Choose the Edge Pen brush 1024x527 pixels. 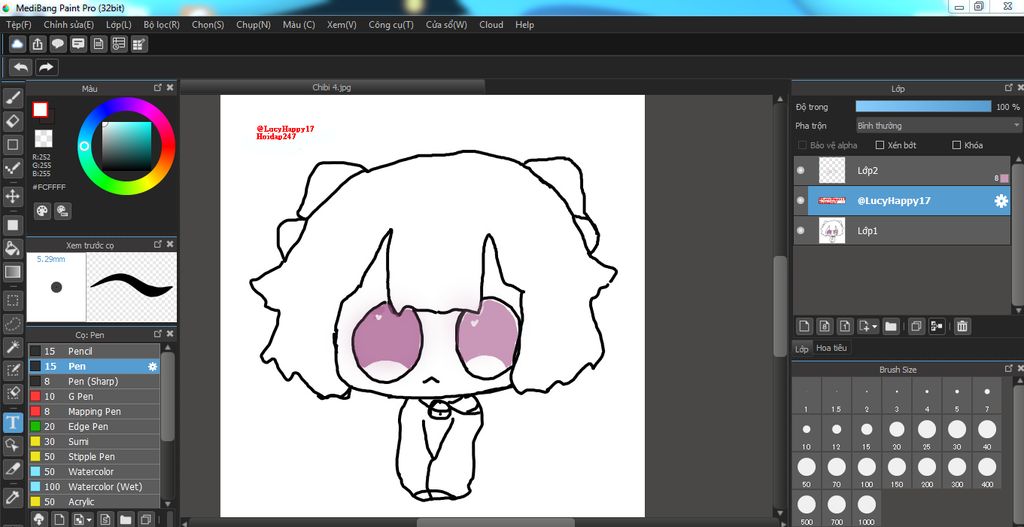pos(94,426)
